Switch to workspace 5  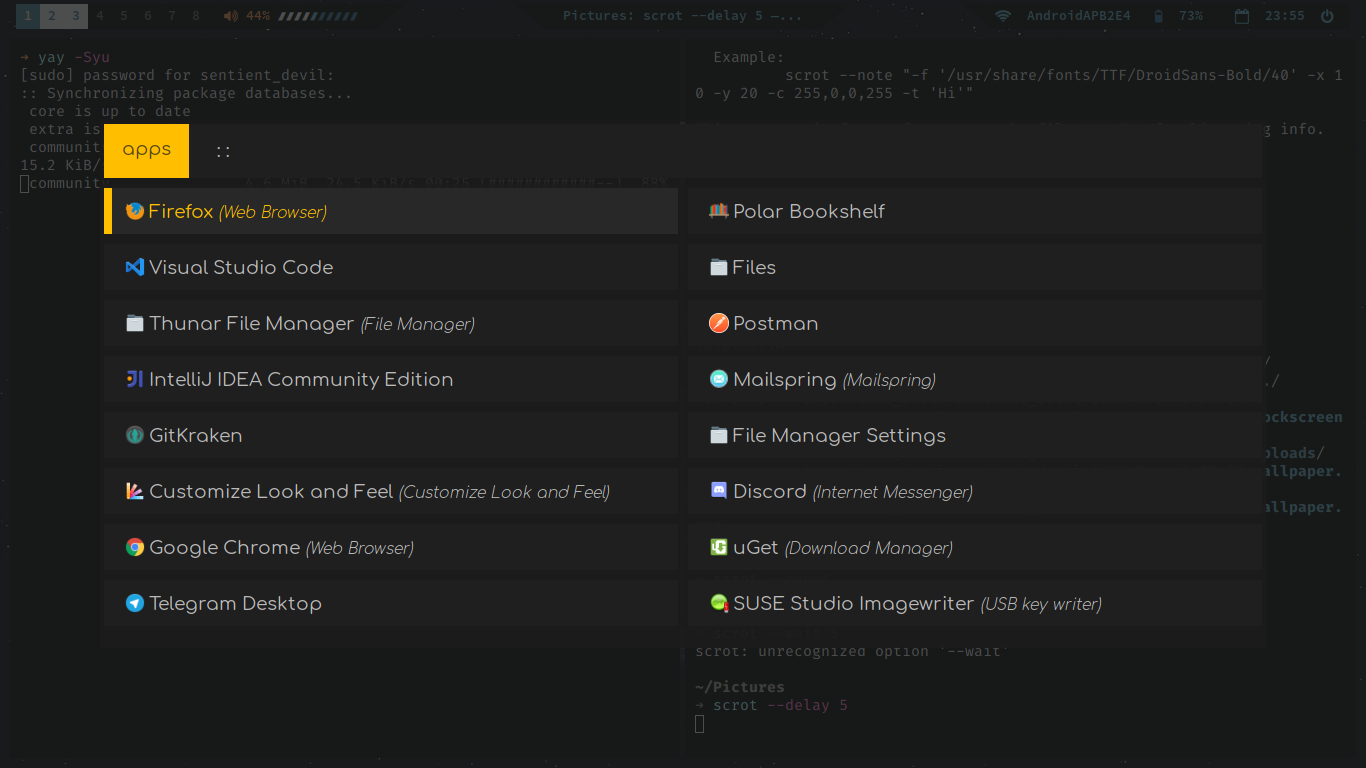pyautogui.click(x=124, y=16)
